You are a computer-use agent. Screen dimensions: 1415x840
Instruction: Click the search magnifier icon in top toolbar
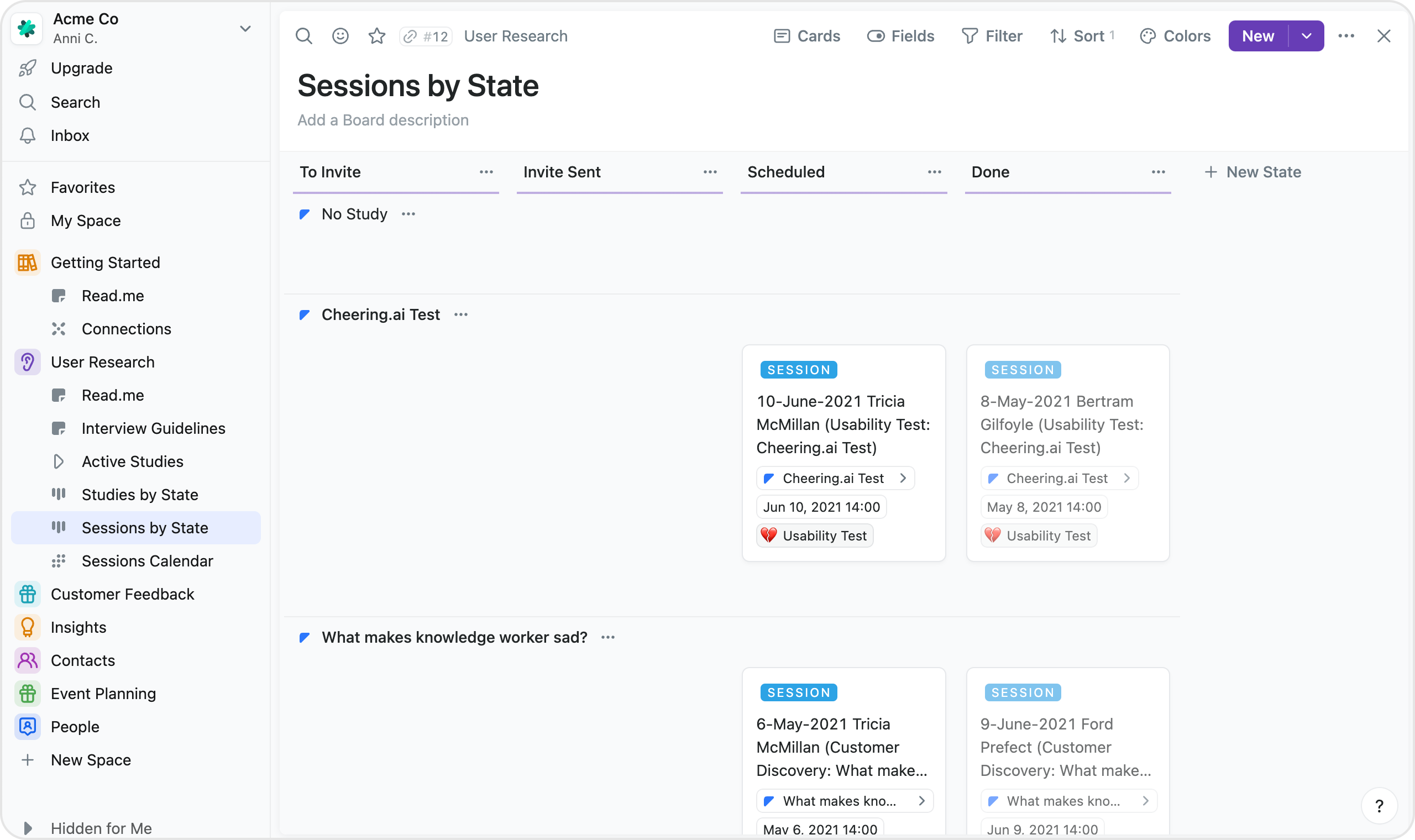304,36
